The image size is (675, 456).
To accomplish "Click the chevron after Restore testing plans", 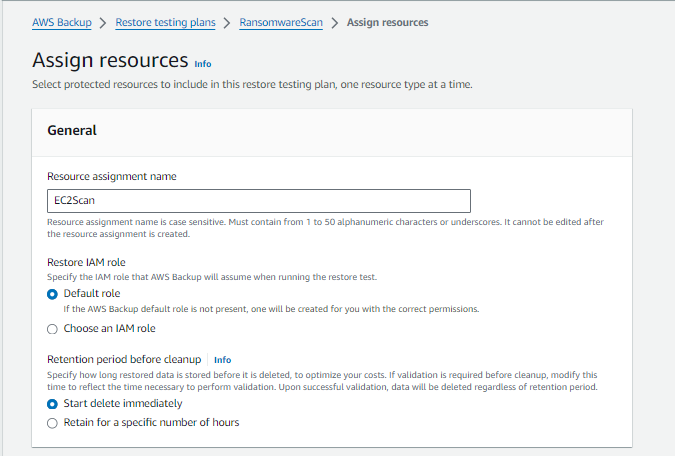I will pyautogui.click(x=227, y=22).
